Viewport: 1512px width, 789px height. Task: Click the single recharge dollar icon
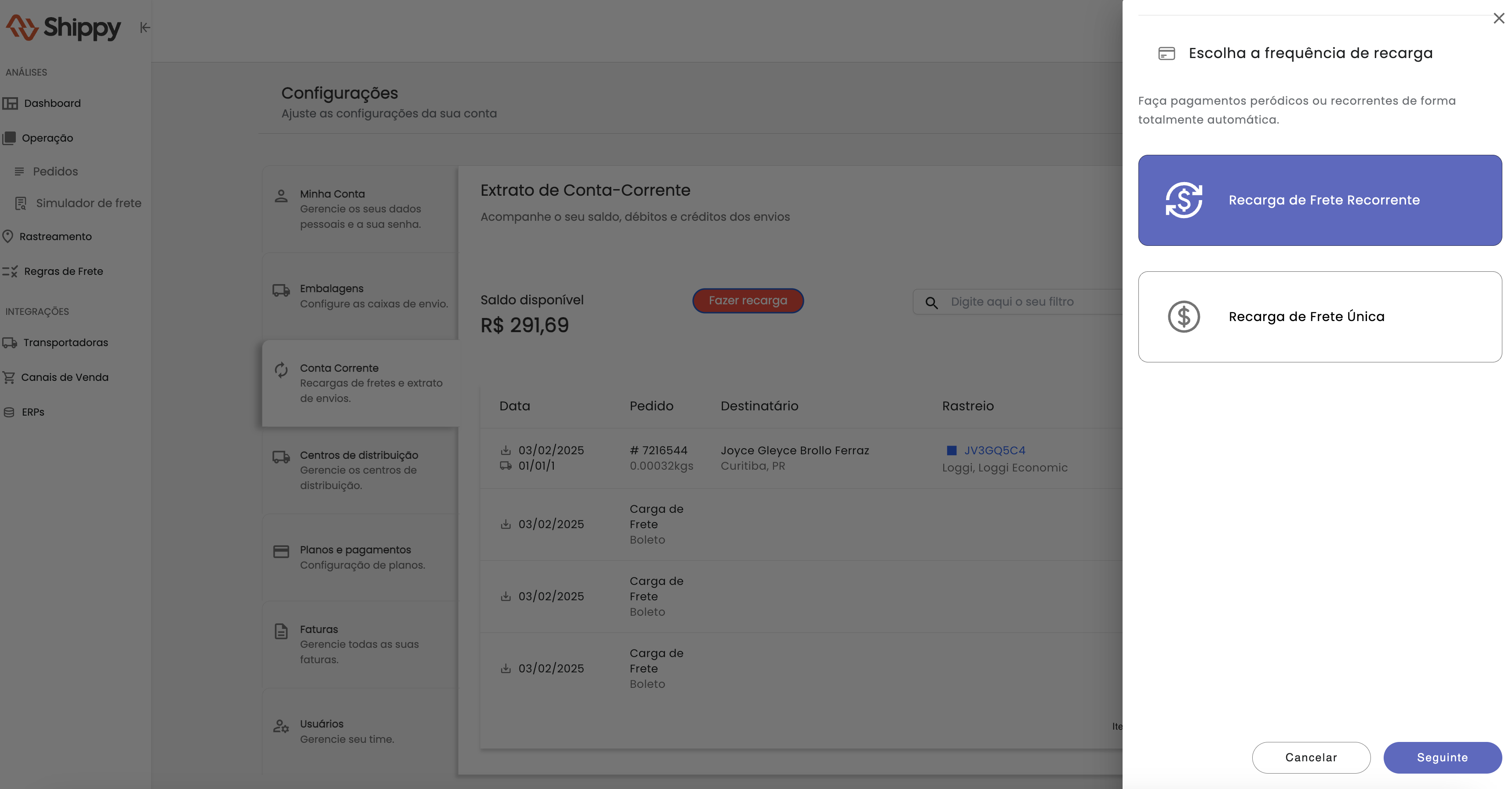point(1183,317)
